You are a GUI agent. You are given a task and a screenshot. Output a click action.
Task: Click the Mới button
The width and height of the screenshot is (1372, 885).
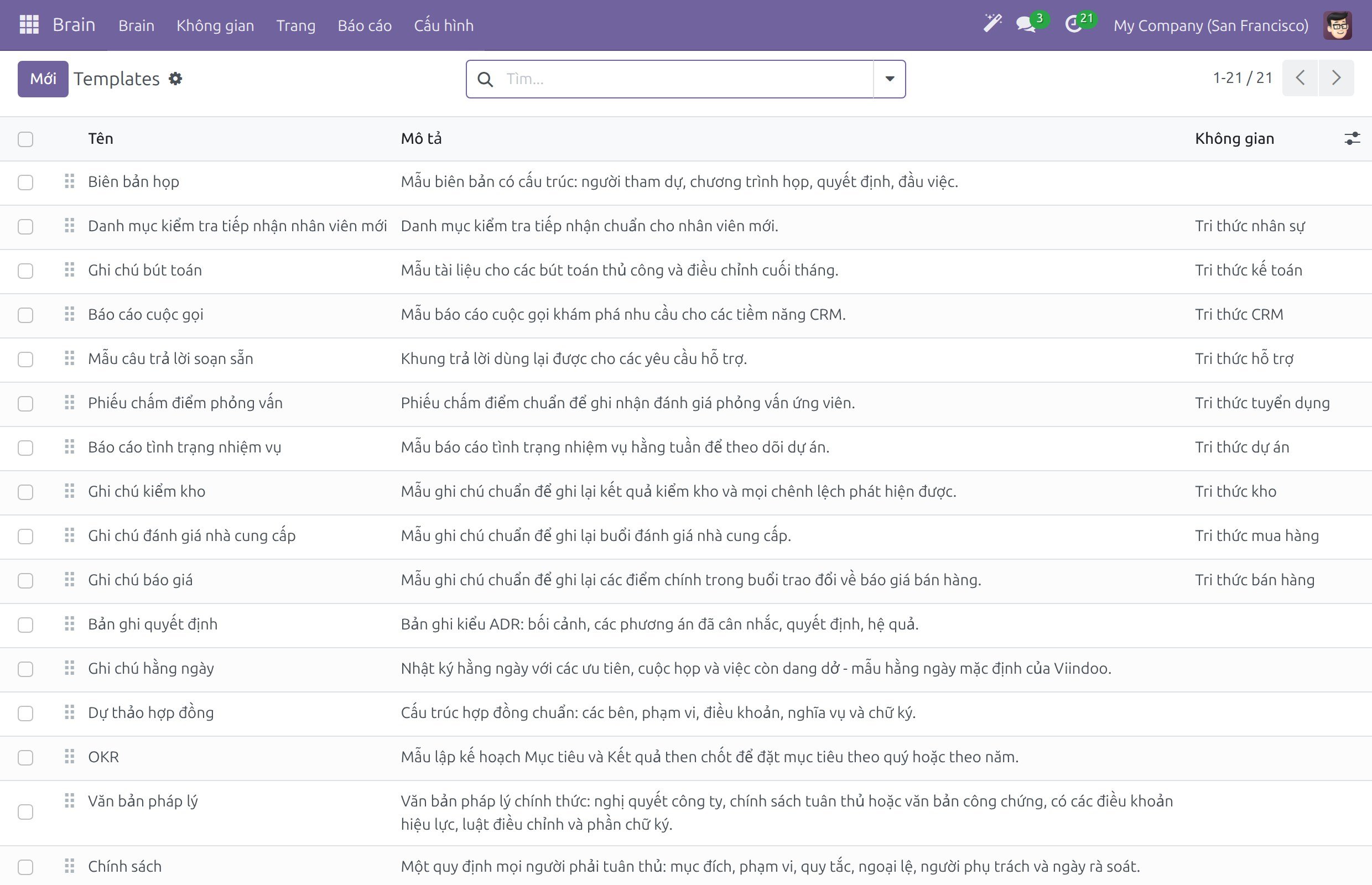(x=43, y=79)
